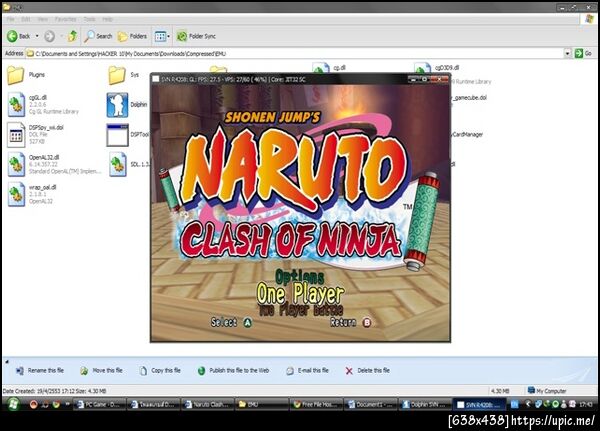Select the DSPSpy_wii.dol file icon
This screenshot has height=431, width=600.
click(16, 135)
